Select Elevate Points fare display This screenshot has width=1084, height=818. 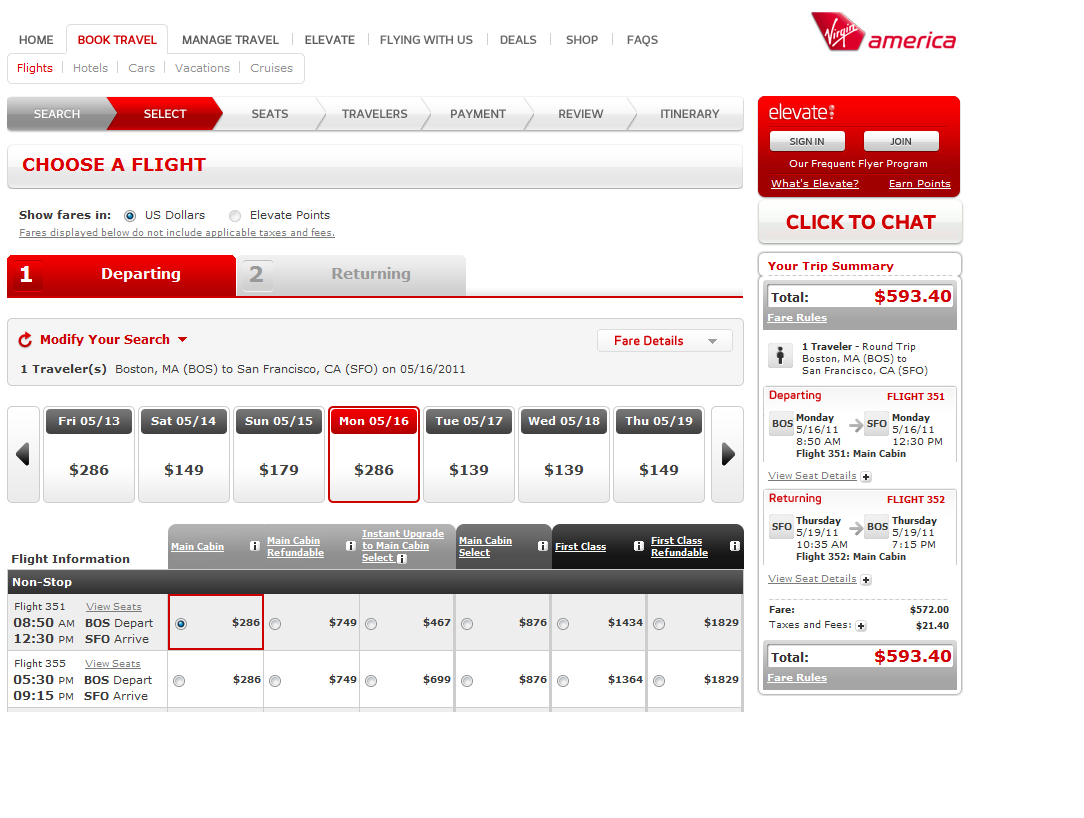click(x=235, y=216)
